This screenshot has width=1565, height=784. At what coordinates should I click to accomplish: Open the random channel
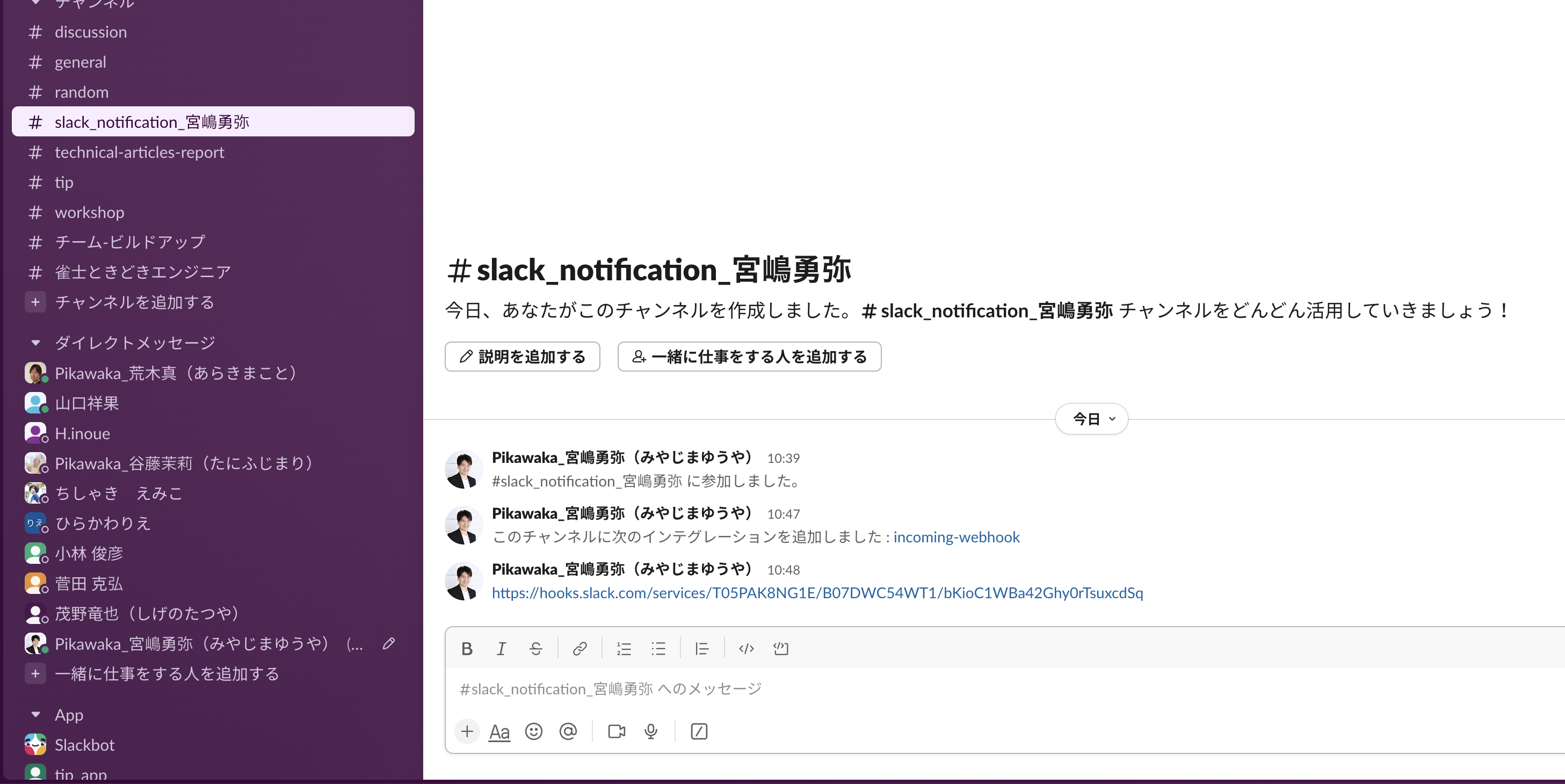[x=213, y=92]
